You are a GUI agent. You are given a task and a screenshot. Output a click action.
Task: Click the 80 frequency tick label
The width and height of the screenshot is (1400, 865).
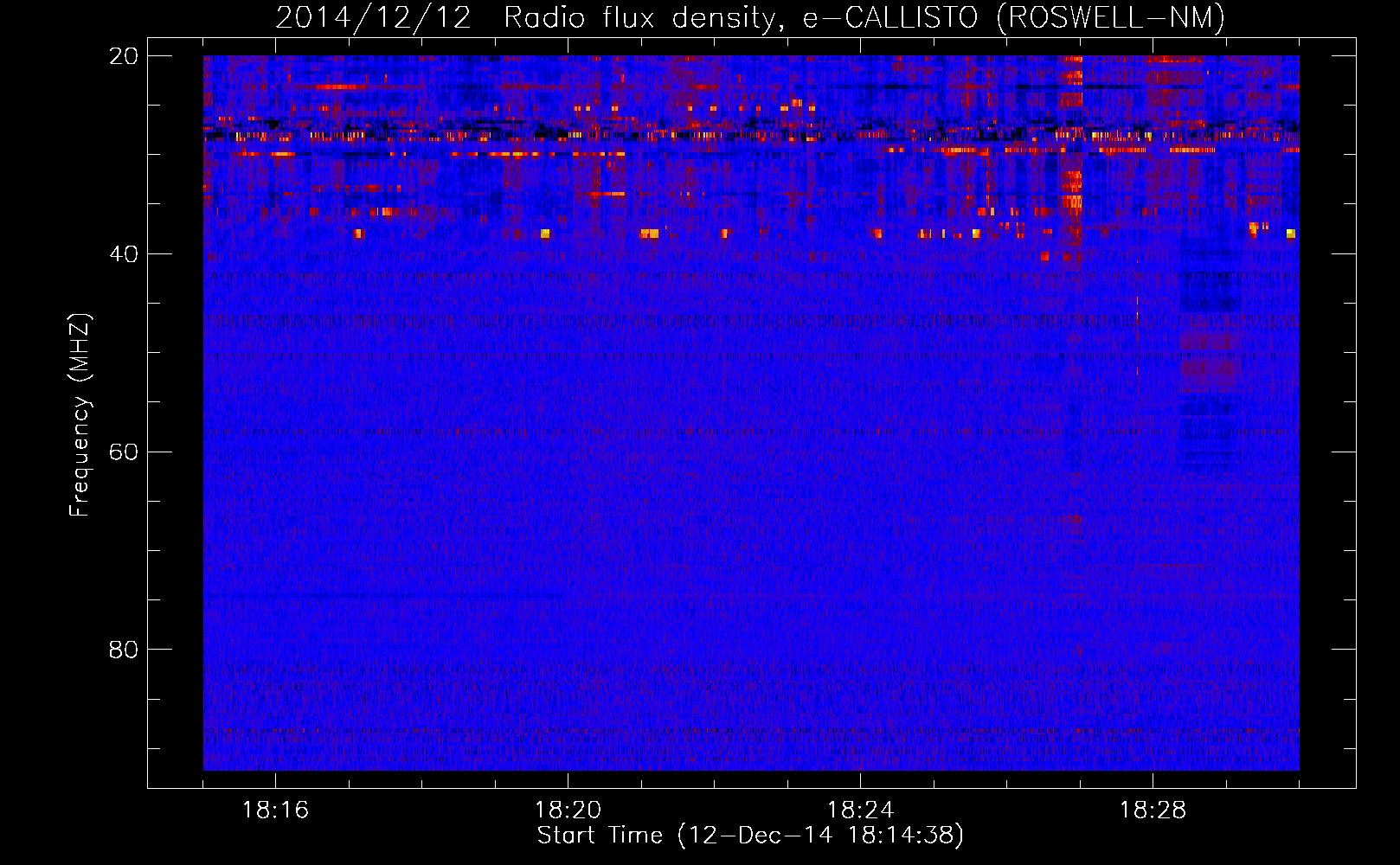coord(124,650)
